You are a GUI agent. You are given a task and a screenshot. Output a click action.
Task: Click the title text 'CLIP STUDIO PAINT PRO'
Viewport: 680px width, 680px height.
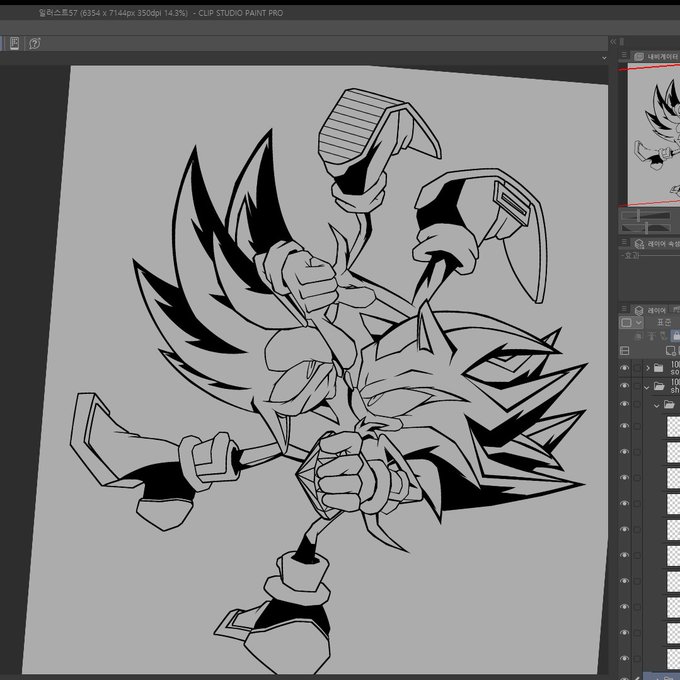[241, 13]
